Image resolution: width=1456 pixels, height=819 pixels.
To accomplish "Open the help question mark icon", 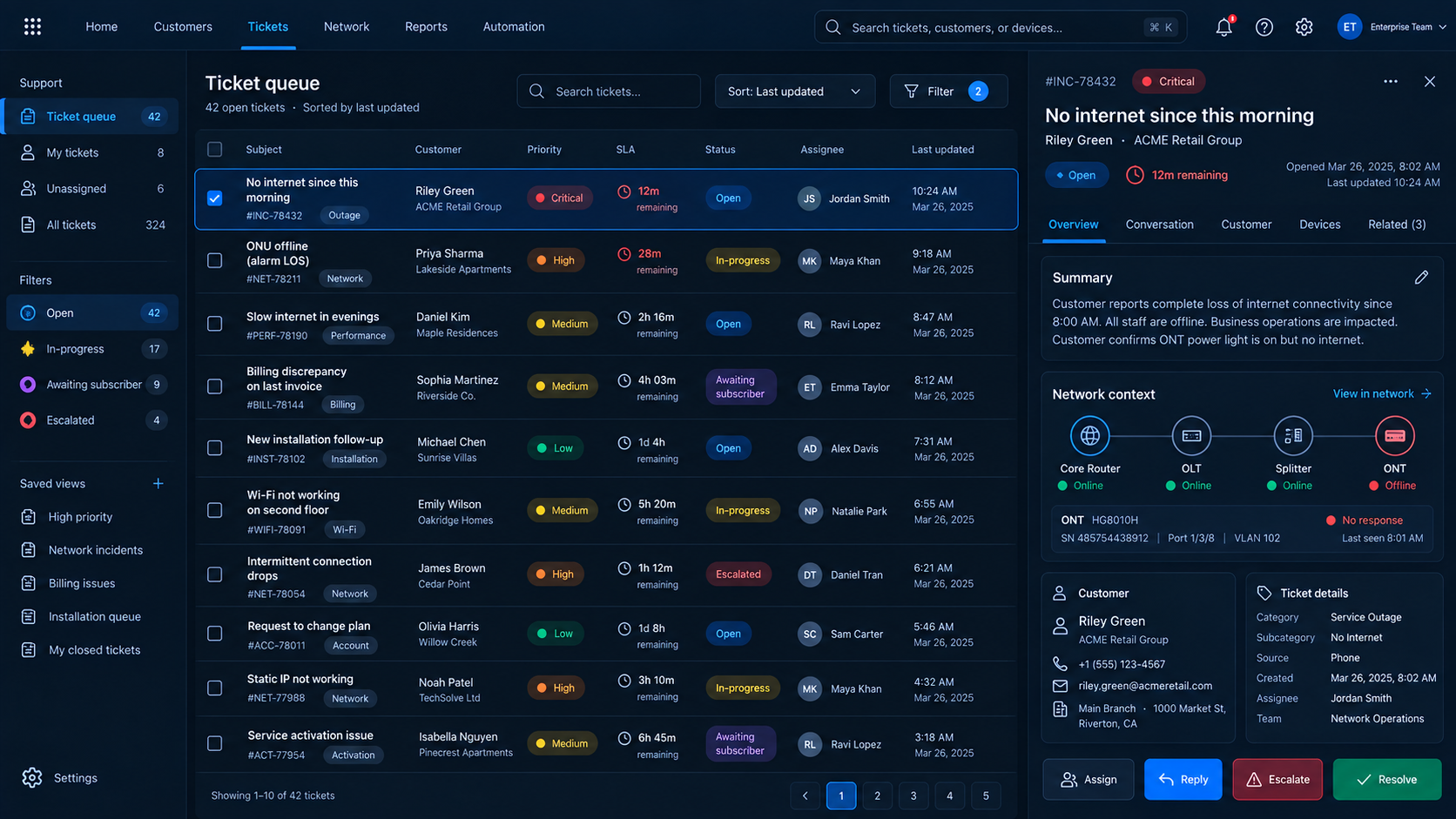I will pos(1264,27).
